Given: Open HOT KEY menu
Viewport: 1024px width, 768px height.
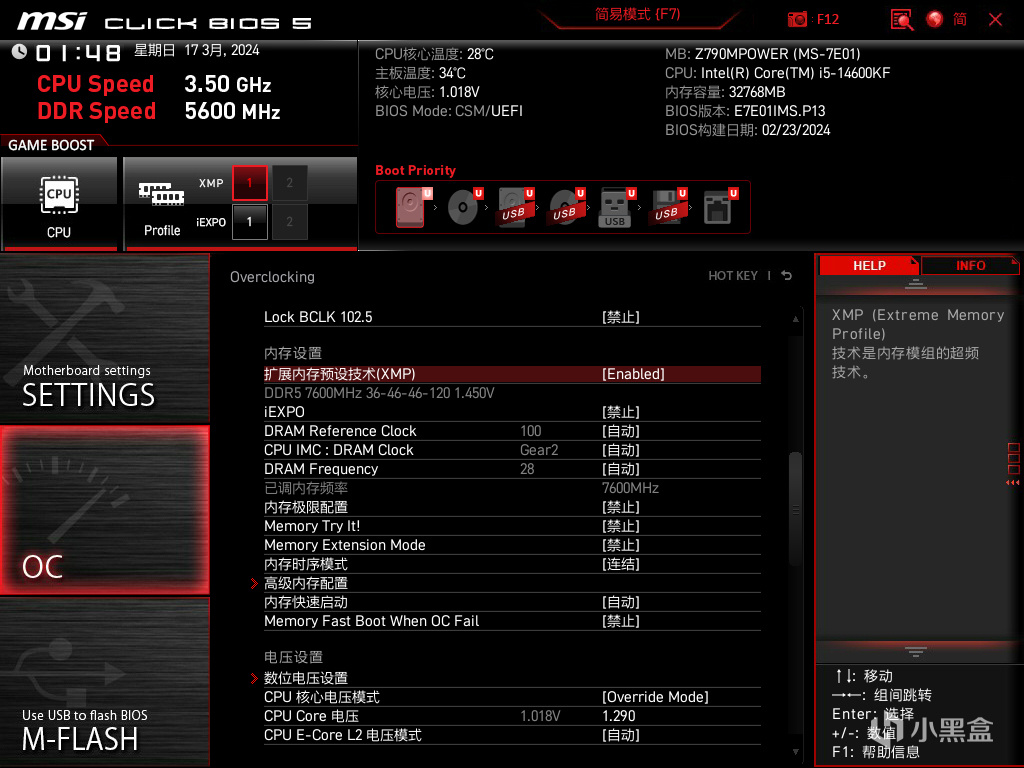Looking at the screenshot, I should pos(733,276).
